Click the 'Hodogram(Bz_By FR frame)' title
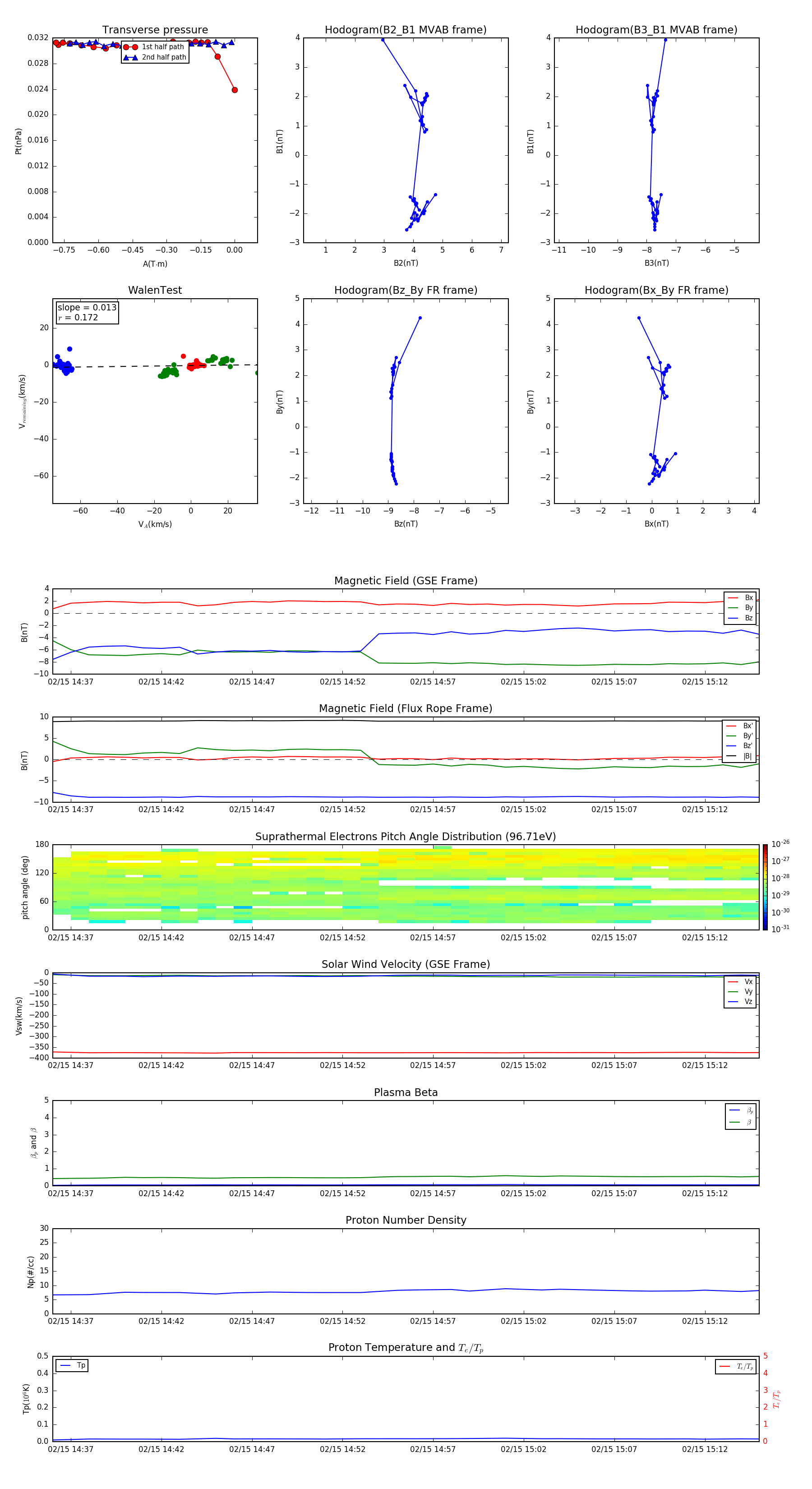 406,290
